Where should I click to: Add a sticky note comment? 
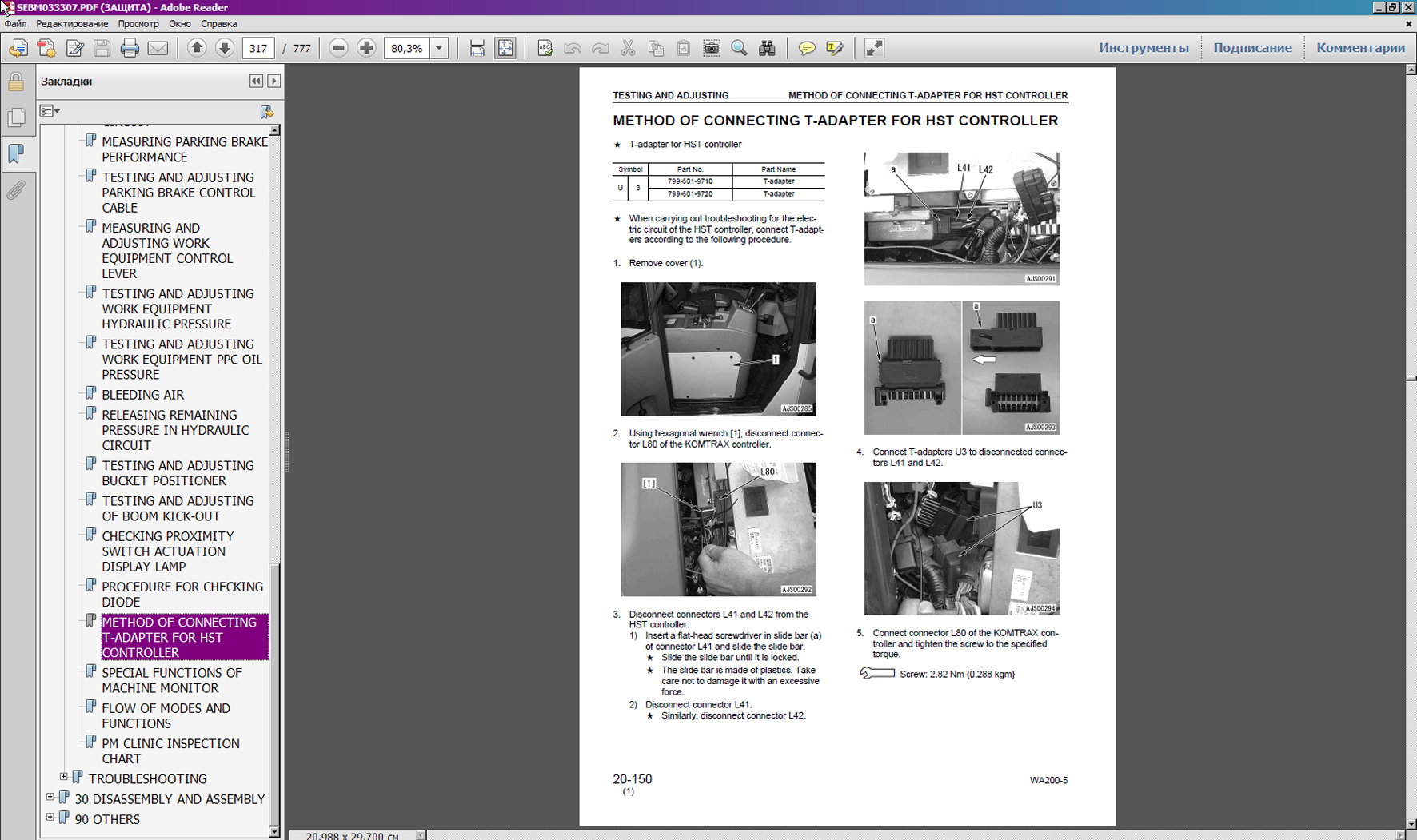[807, 49]
